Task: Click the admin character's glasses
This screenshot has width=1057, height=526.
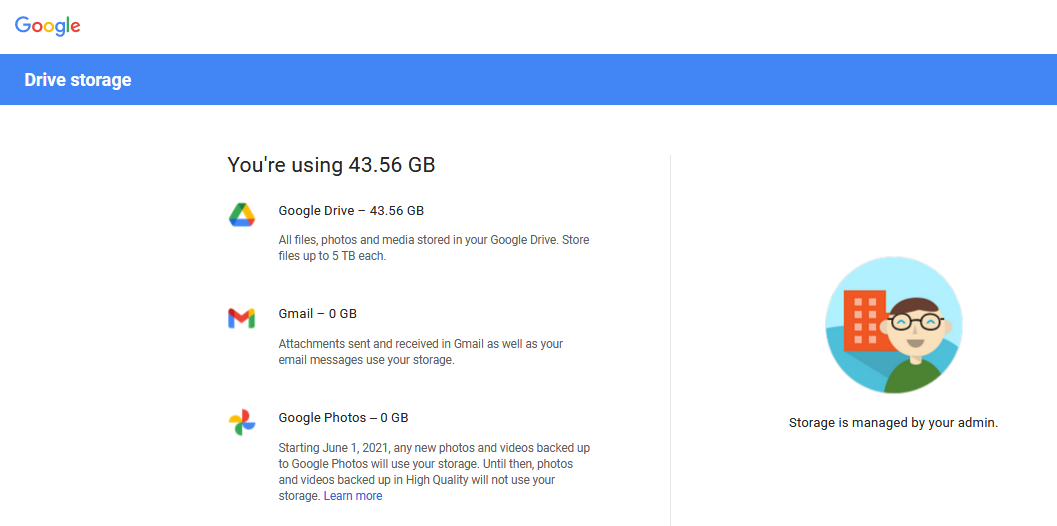Action: [x=915, y=322]
